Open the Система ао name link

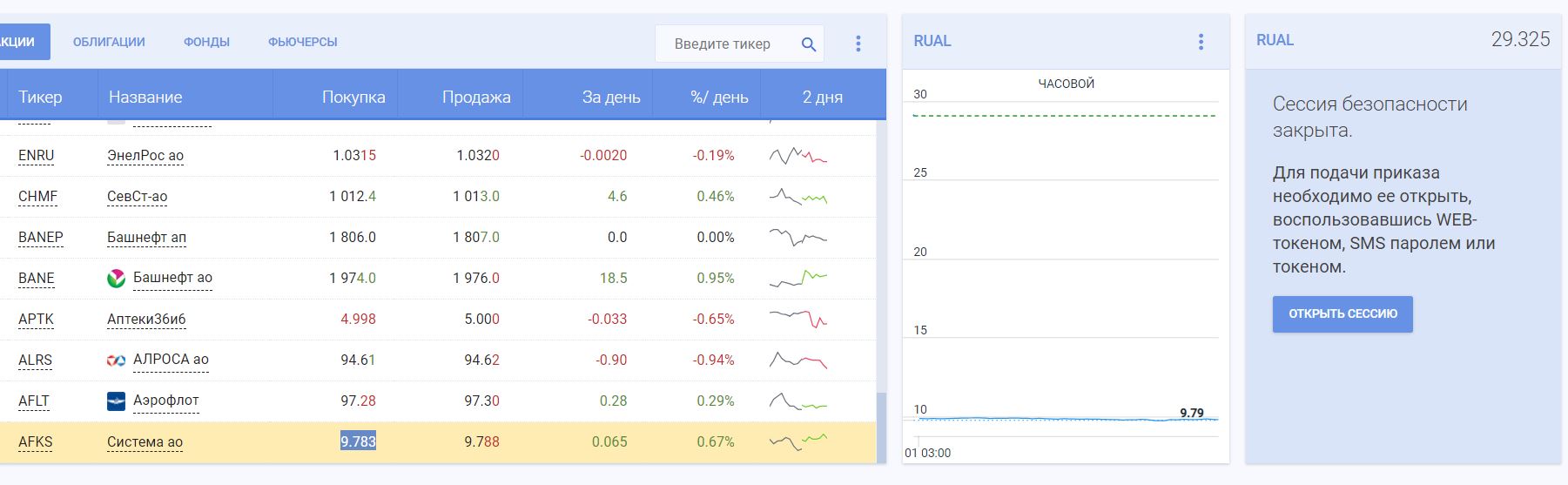(145, 442)
